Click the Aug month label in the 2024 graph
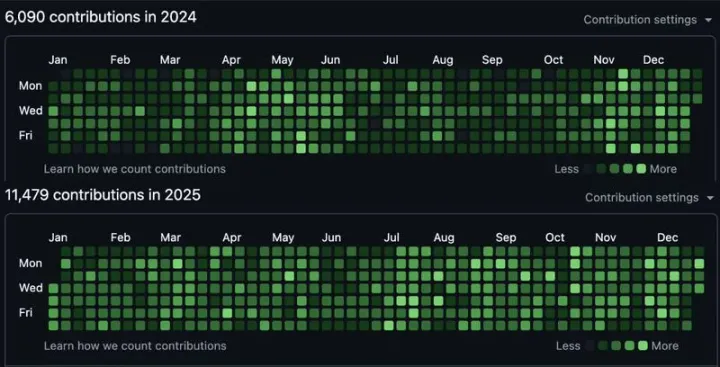Screen dimensions: 720x367 [x=443, y=60]
